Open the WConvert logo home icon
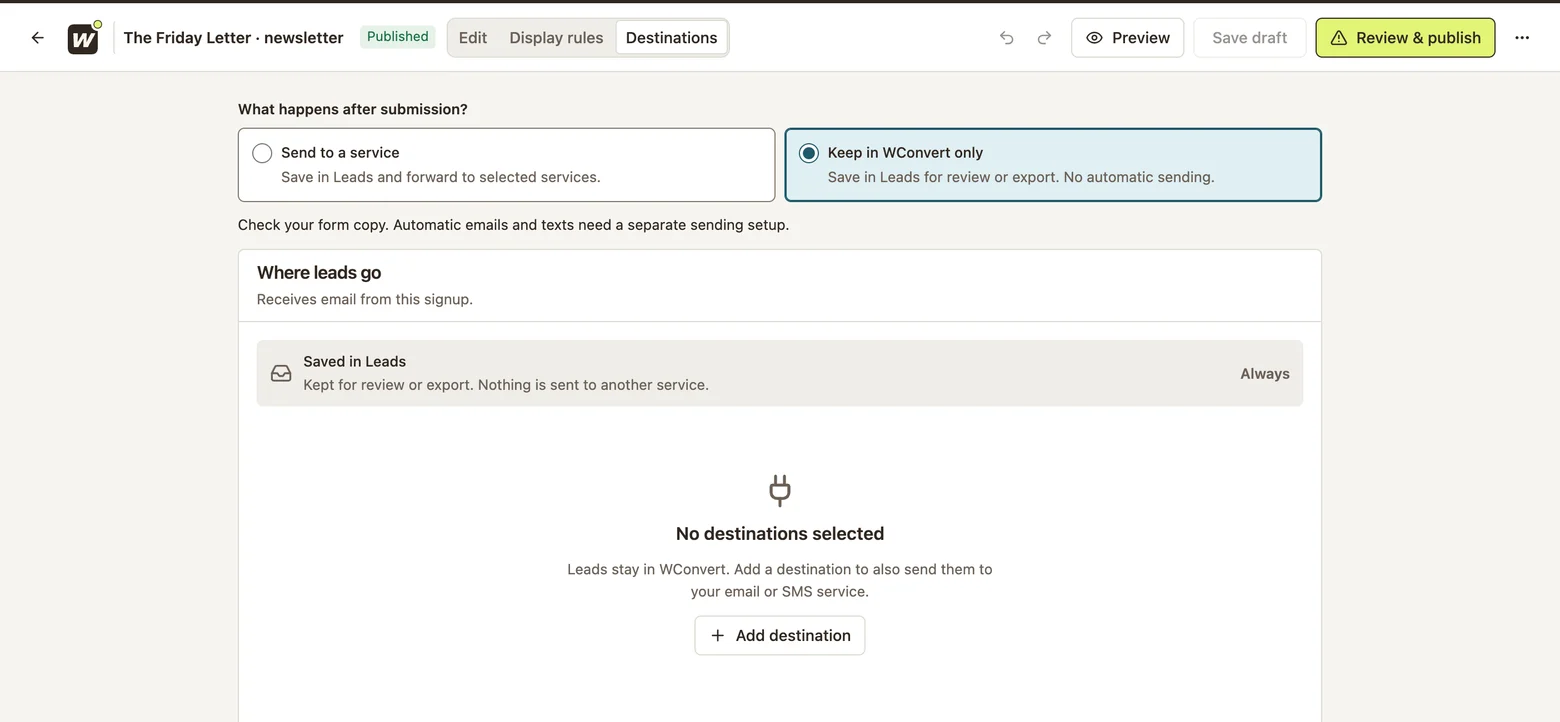Viewport: 1560px width, 722px height. pos(83,38)
